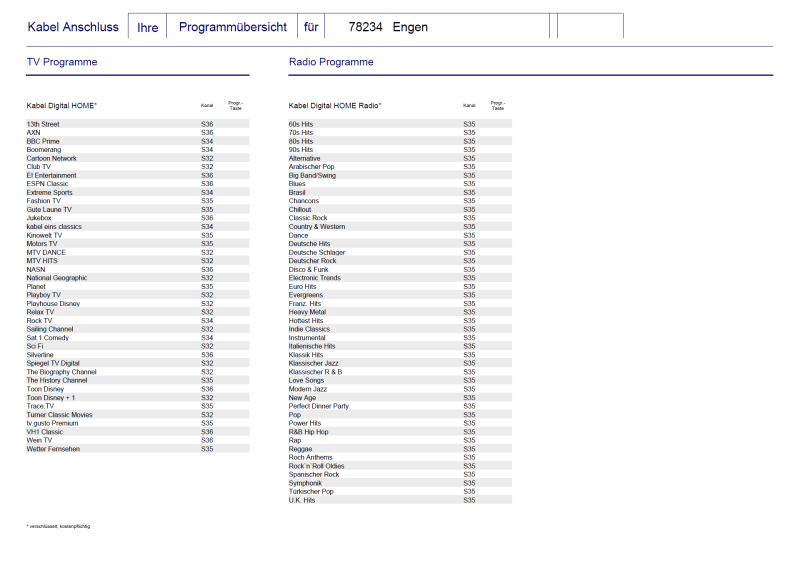Viewport: 800px width, 565px height.
Task: Select 'Arabischer Pop' radio row
Action: 400,167
